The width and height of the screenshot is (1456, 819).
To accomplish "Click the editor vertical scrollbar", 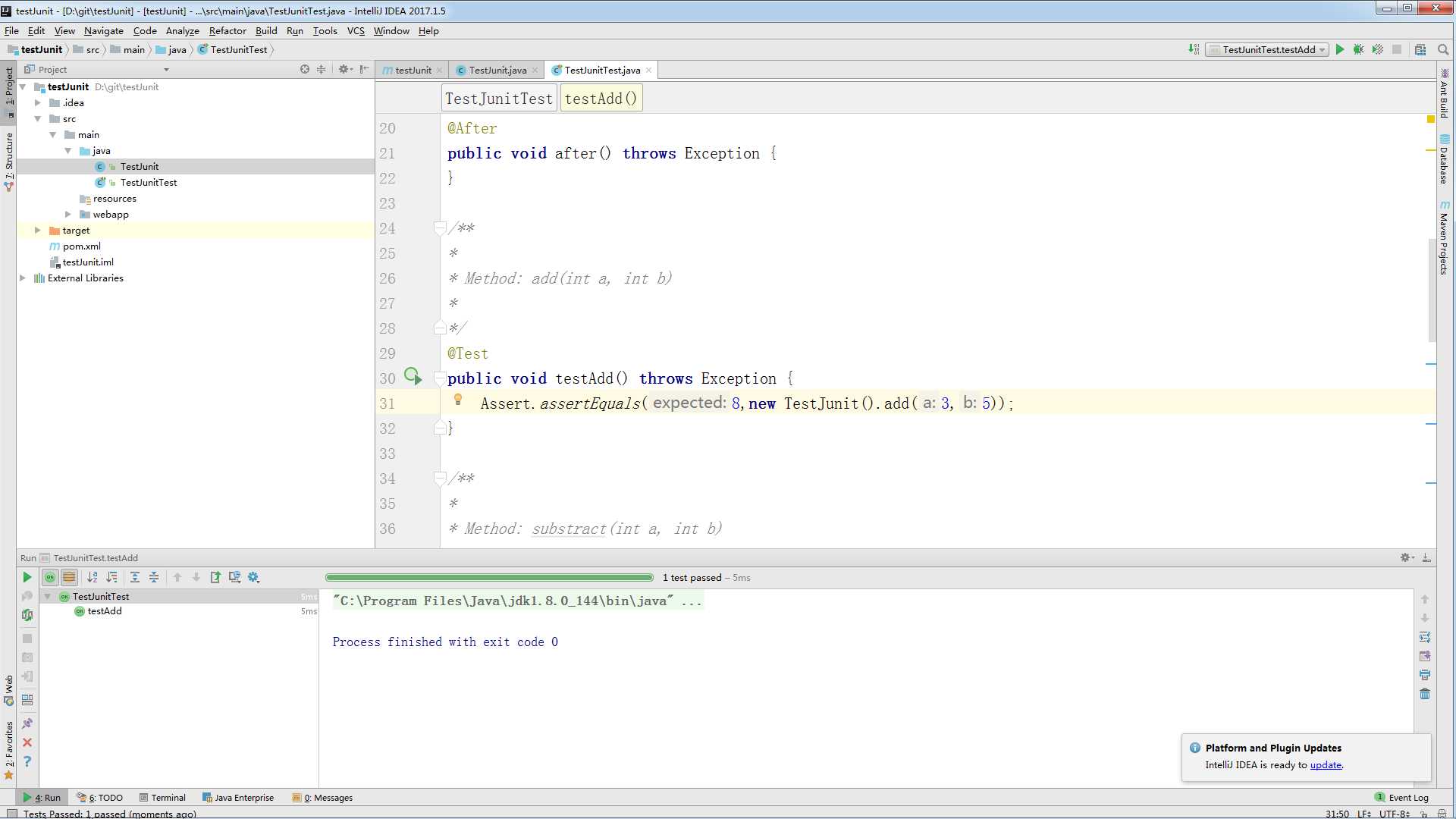I will pyautogui.click(x=1431, y=290).
